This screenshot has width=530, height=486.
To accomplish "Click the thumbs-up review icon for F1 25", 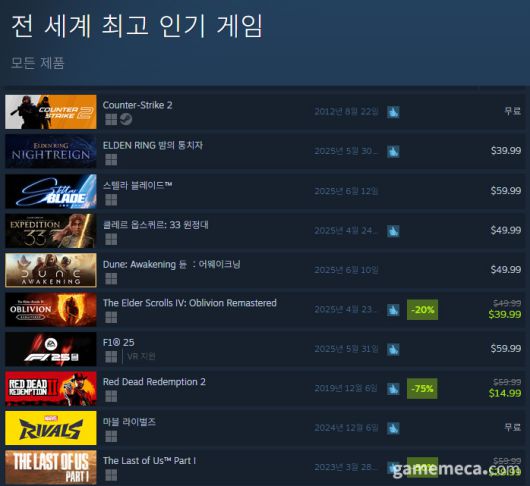I will click(x=393, y=349).
